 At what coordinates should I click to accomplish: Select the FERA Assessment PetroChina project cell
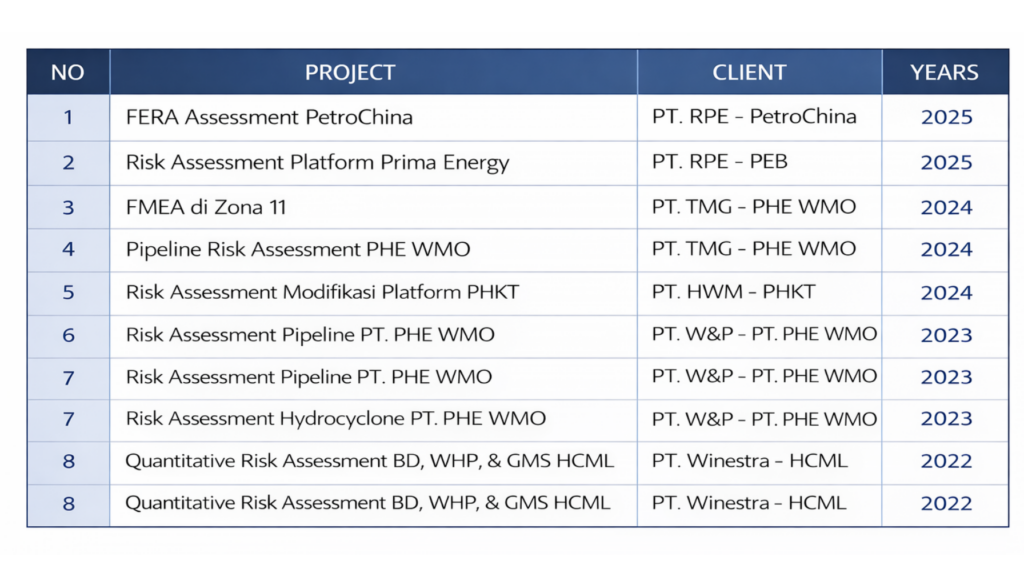[x=269, y=117]
